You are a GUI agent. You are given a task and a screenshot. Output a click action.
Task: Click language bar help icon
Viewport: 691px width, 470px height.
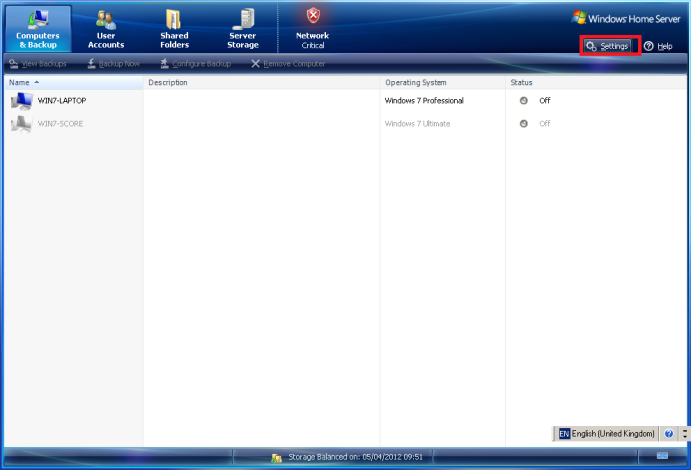pyautogui.click(x=669, y=434)
